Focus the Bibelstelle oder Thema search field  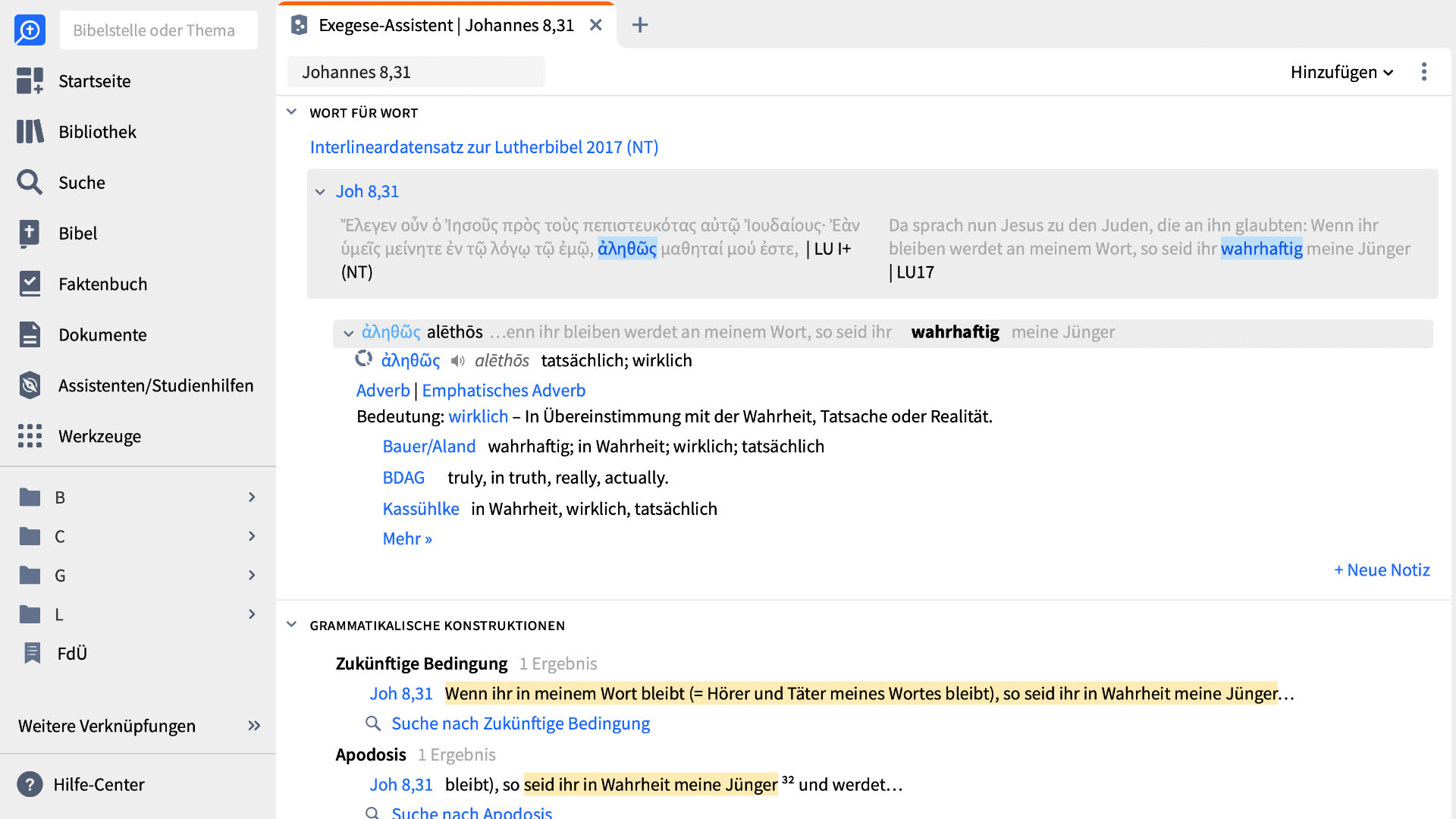tap(158, 30)
